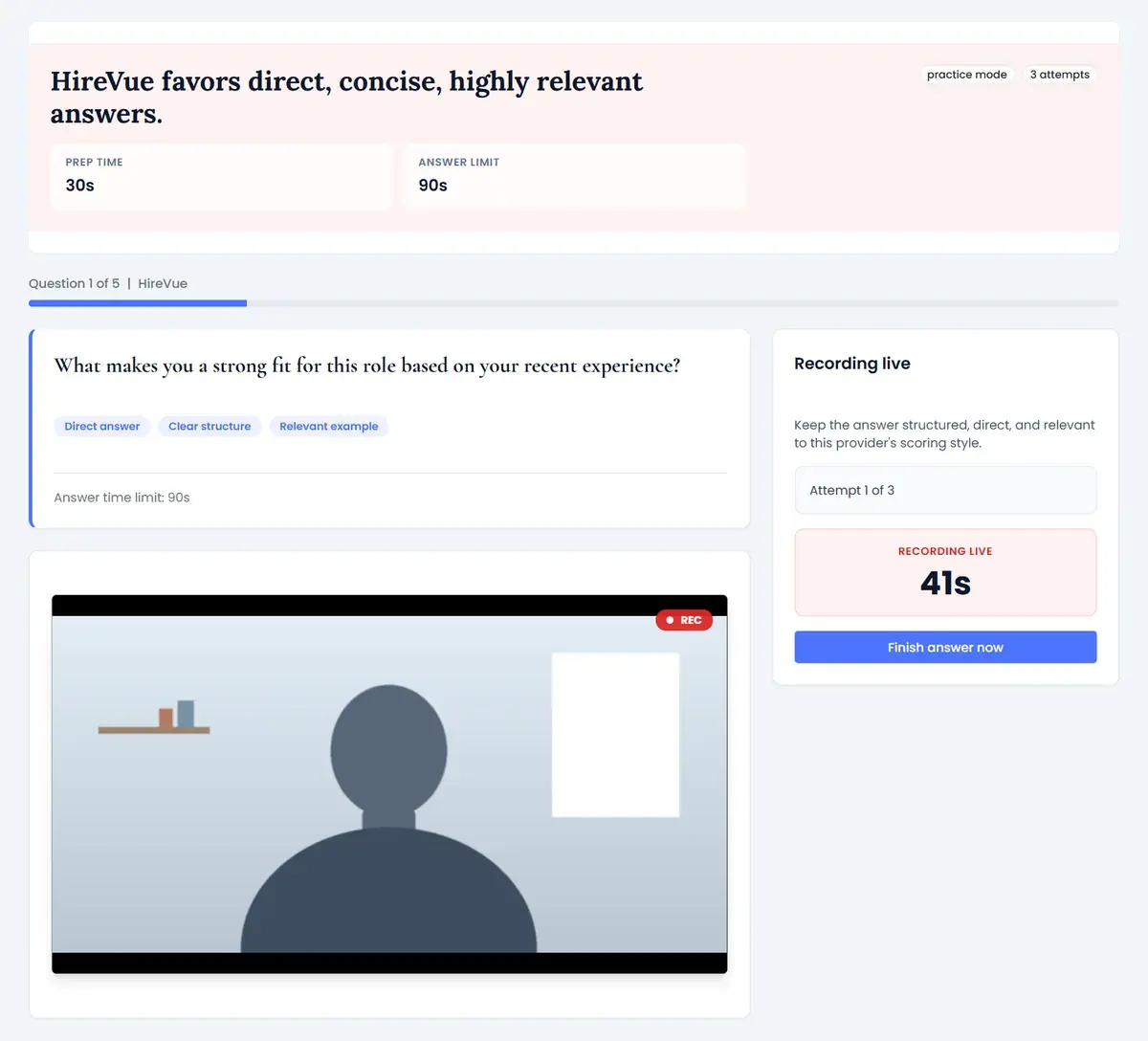This screenshot has width=1148, height=1041.
Task: Click the Answer time limit: 90s text
Action: [x=121, y=498]
